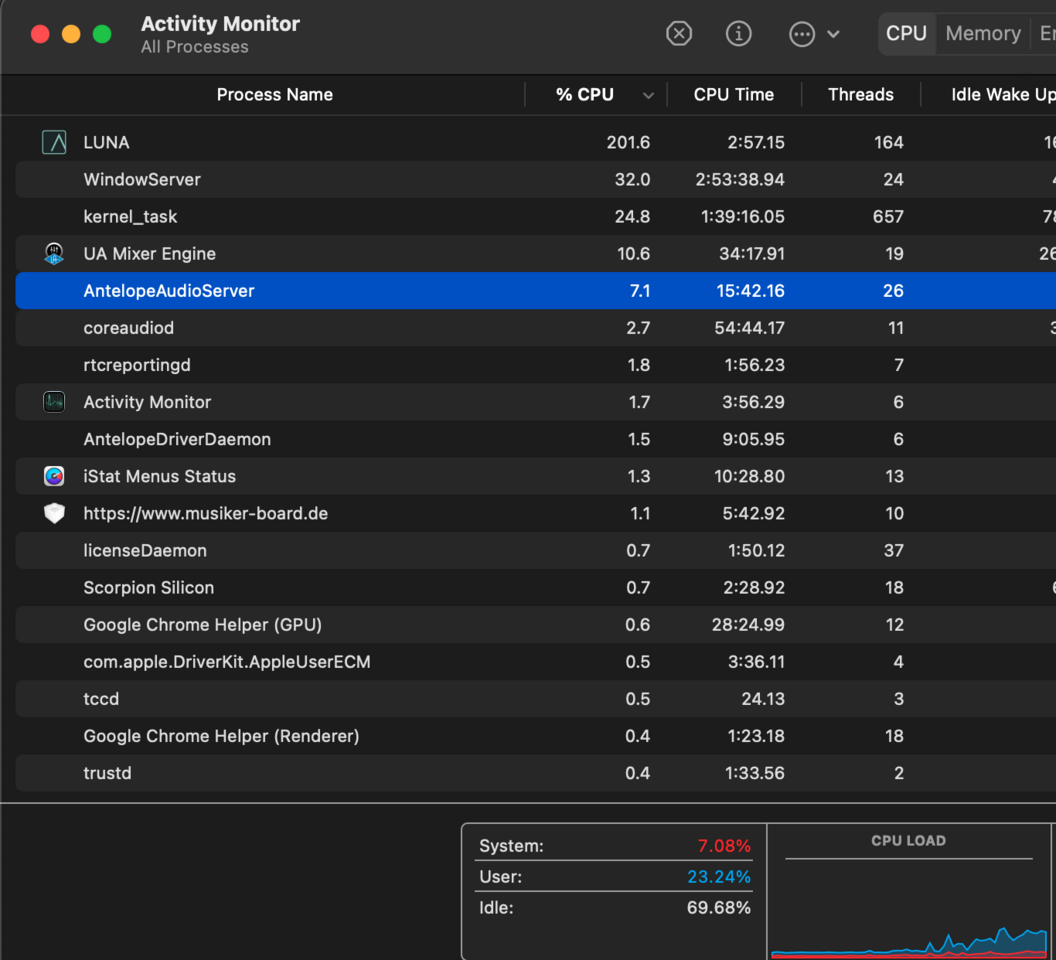
Task: Expand the chevron beside the ellipsis button
Action: pyautogui.click(x=833, y=34)
